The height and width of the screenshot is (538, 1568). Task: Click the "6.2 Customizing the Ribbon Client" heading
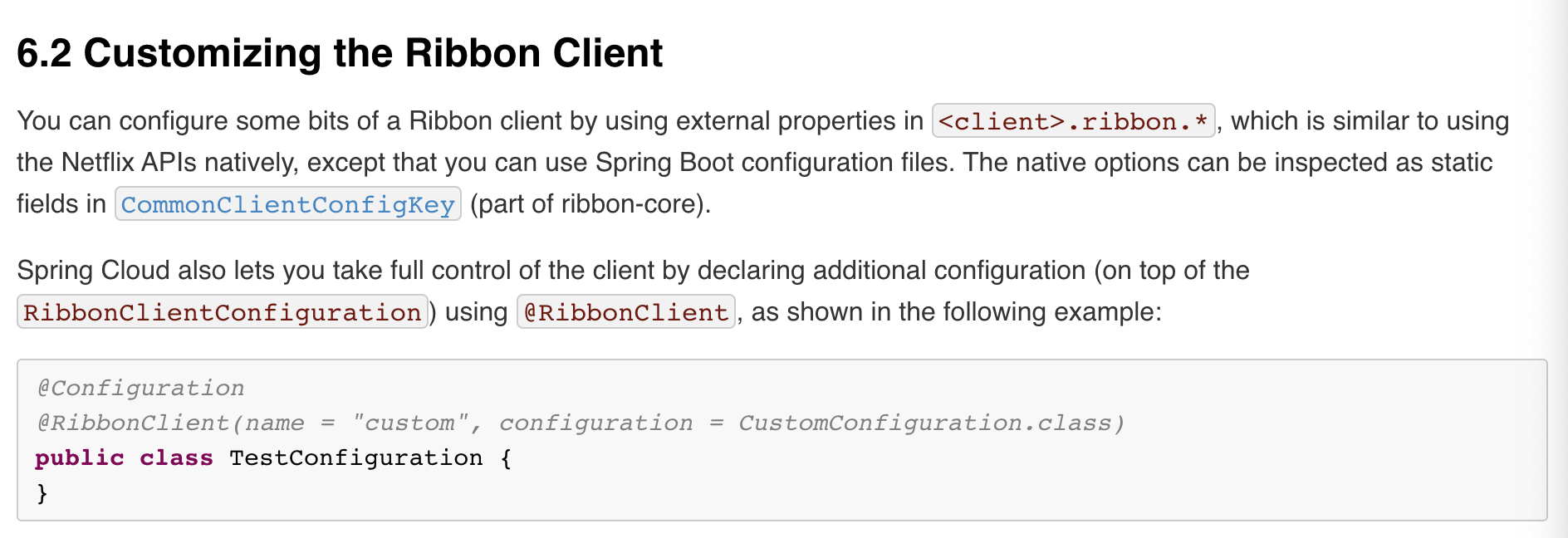pos(340,53)
